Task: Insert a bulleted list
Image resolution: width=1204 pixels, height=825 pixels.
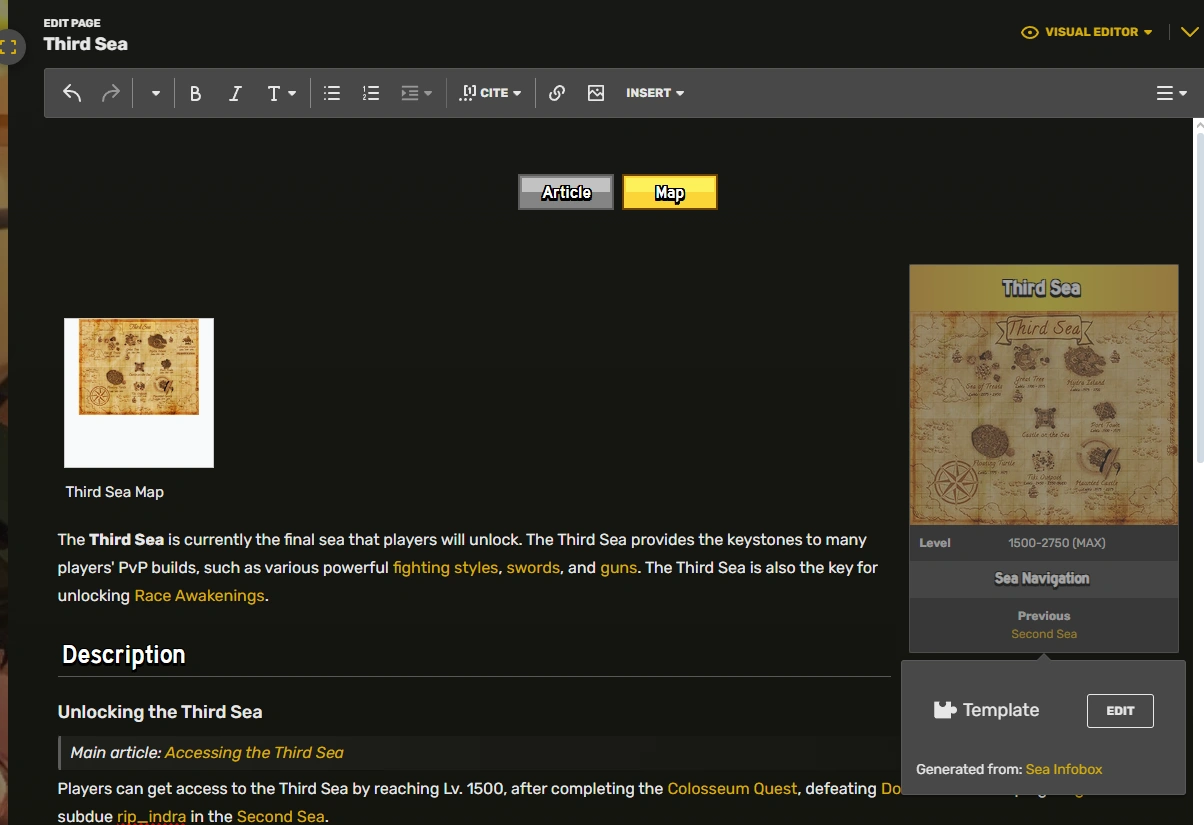Action: pyautogui.click(x=332, y=93)
